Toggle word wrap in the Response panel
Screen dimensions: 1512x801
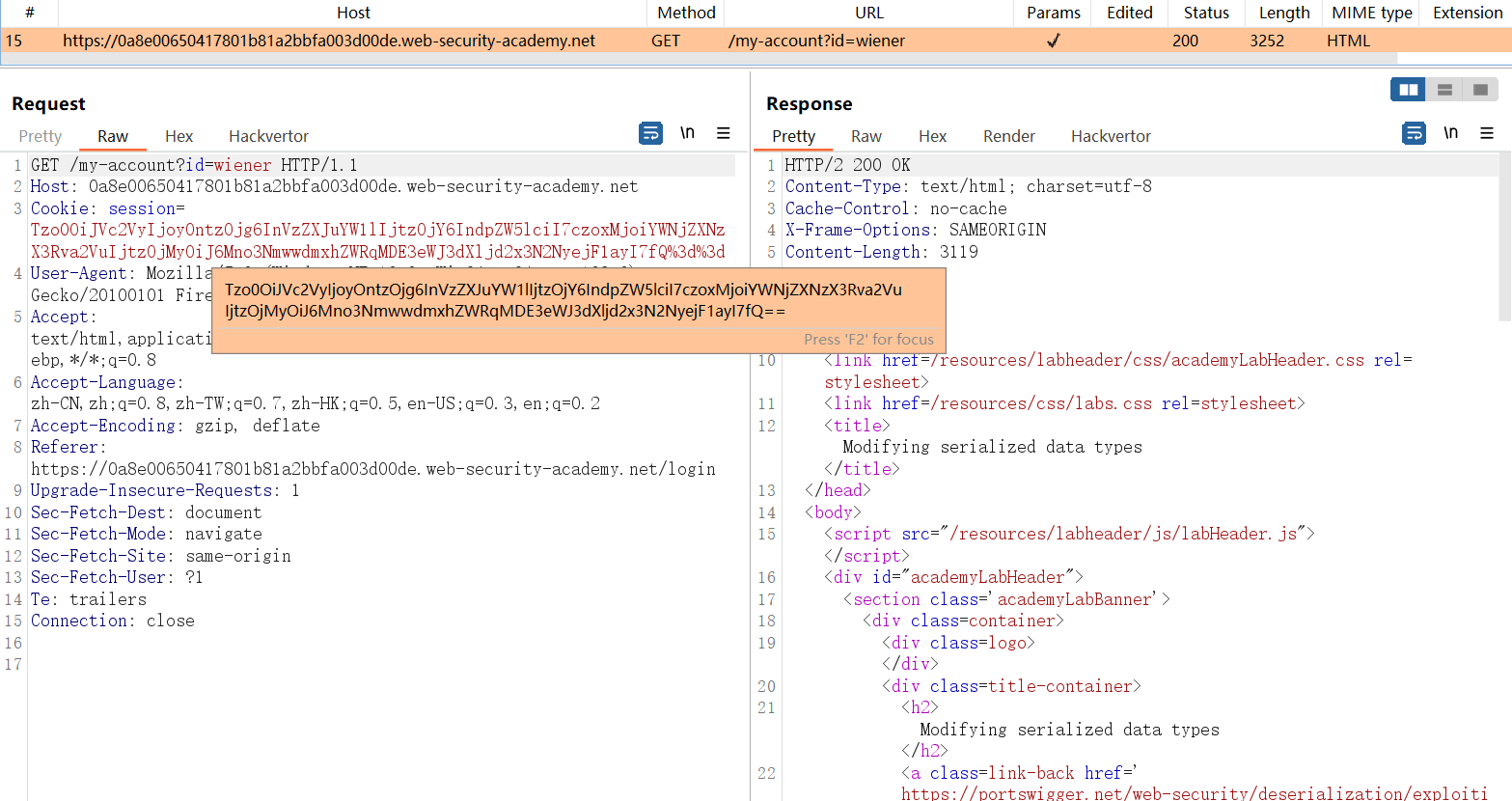(1414, 133)
